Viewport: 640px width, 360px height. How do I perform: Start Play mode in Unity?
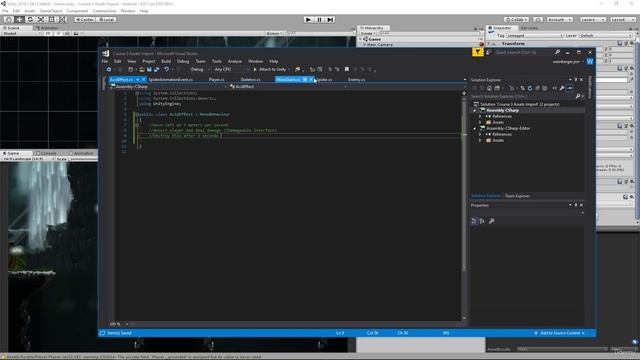click(309, 19)
